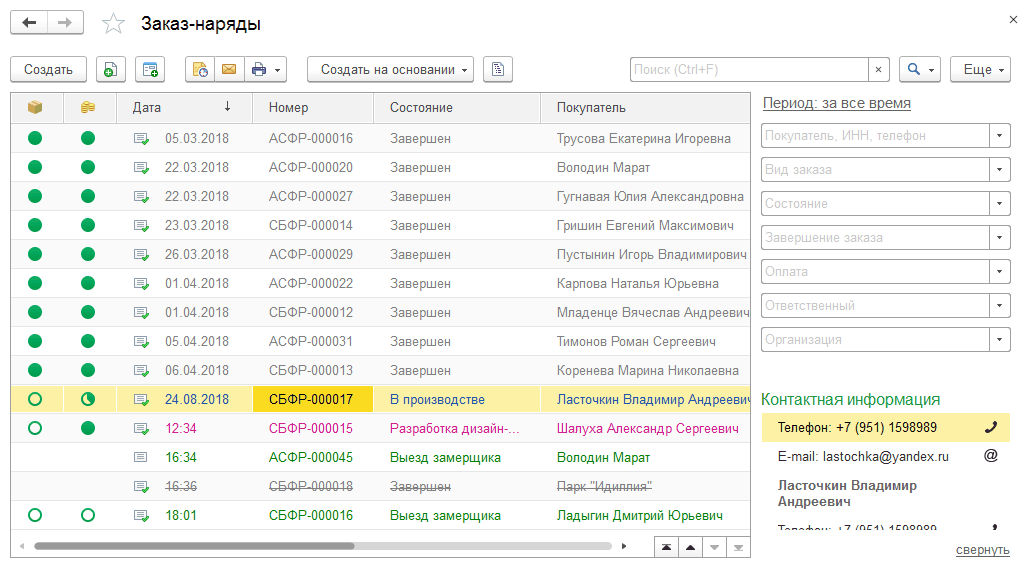
Task: Add Заказ-наряды to favorites with the star
Action: click(x=114, y=23)
